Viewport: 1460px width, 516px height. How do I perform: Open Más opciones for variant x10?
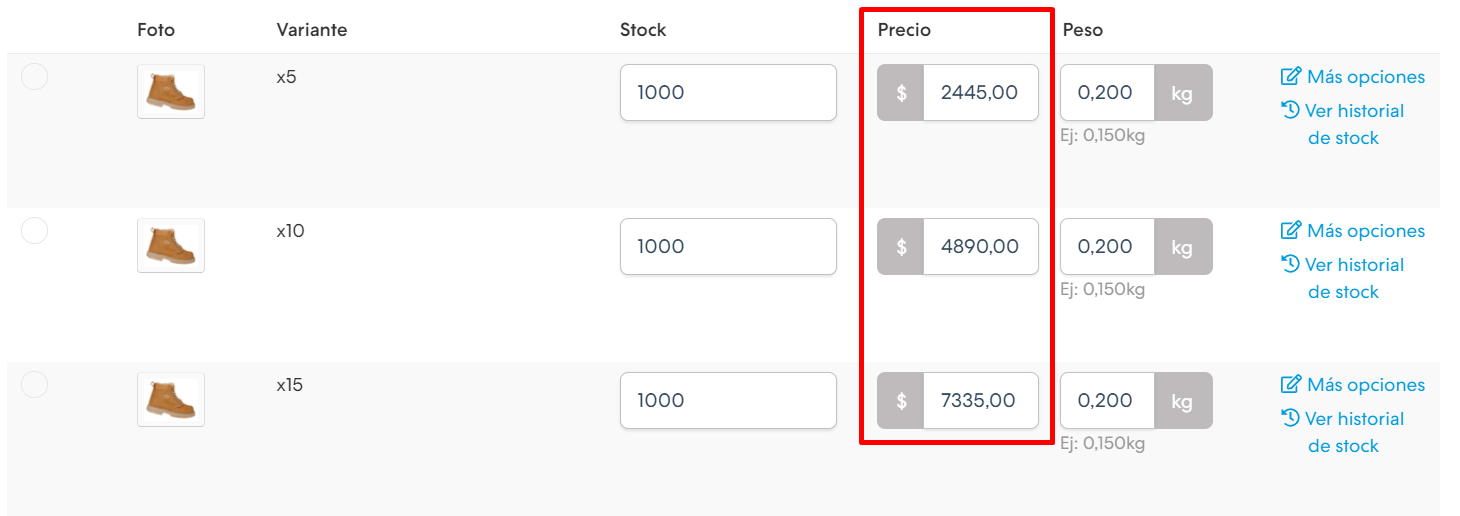coord(1365,231)
